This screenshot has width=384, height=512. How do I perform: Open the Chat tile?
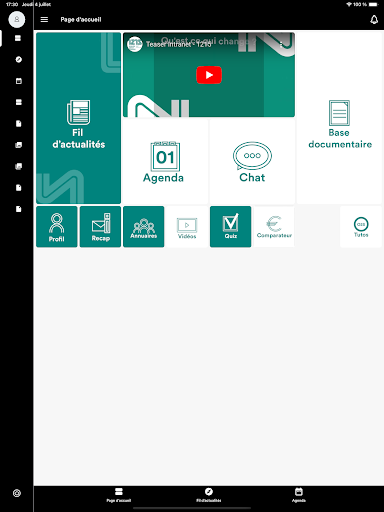coord(252,161)
